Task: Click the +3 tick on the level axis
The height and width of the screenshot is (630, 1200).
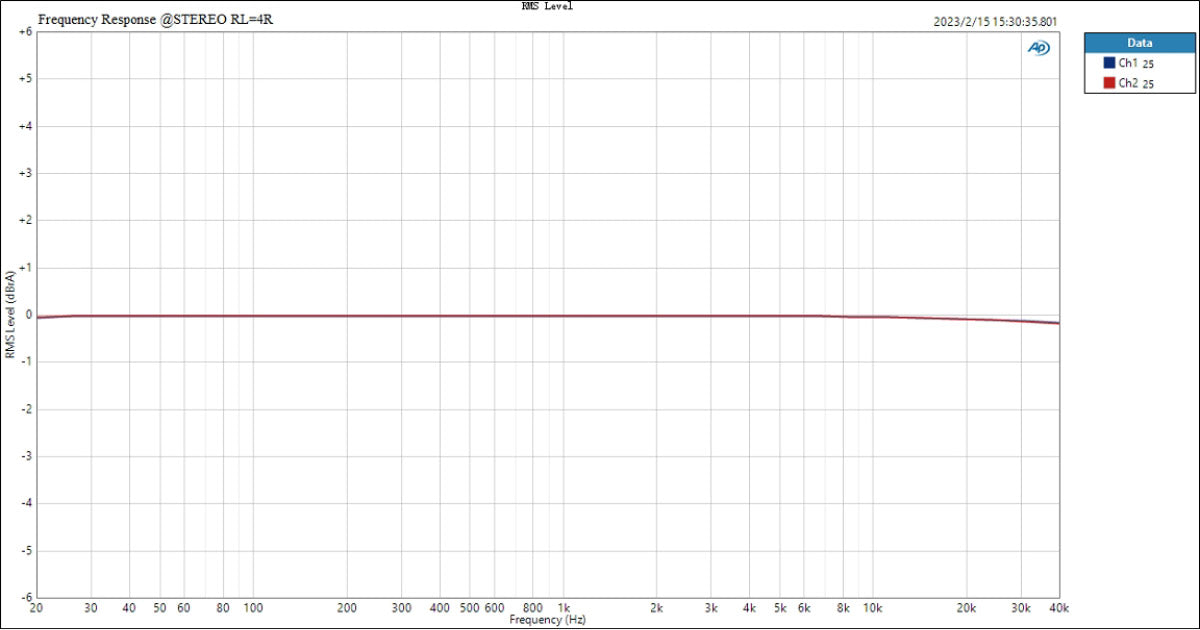Action: 26,173
